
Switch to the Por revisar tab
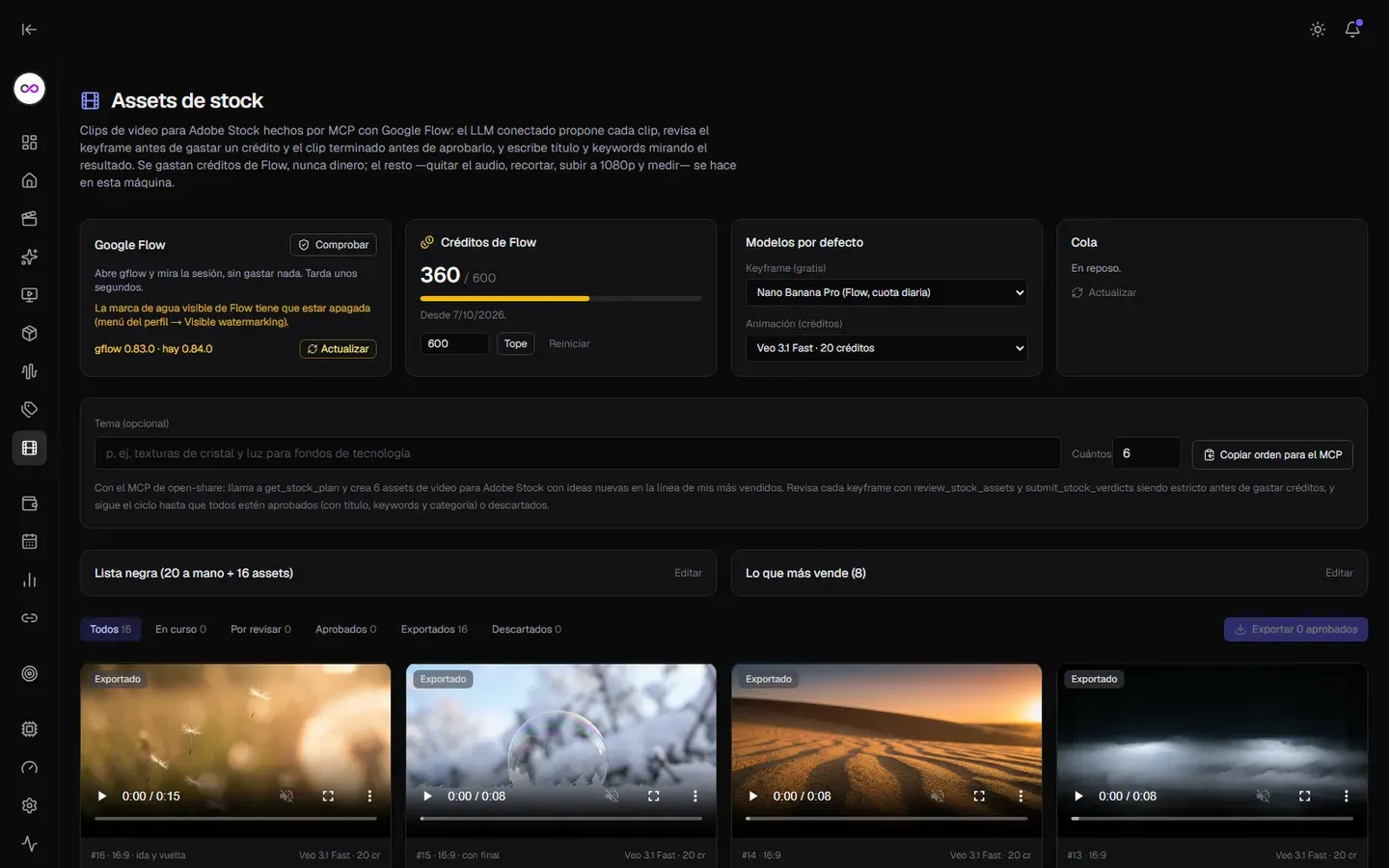click(260, 630)
